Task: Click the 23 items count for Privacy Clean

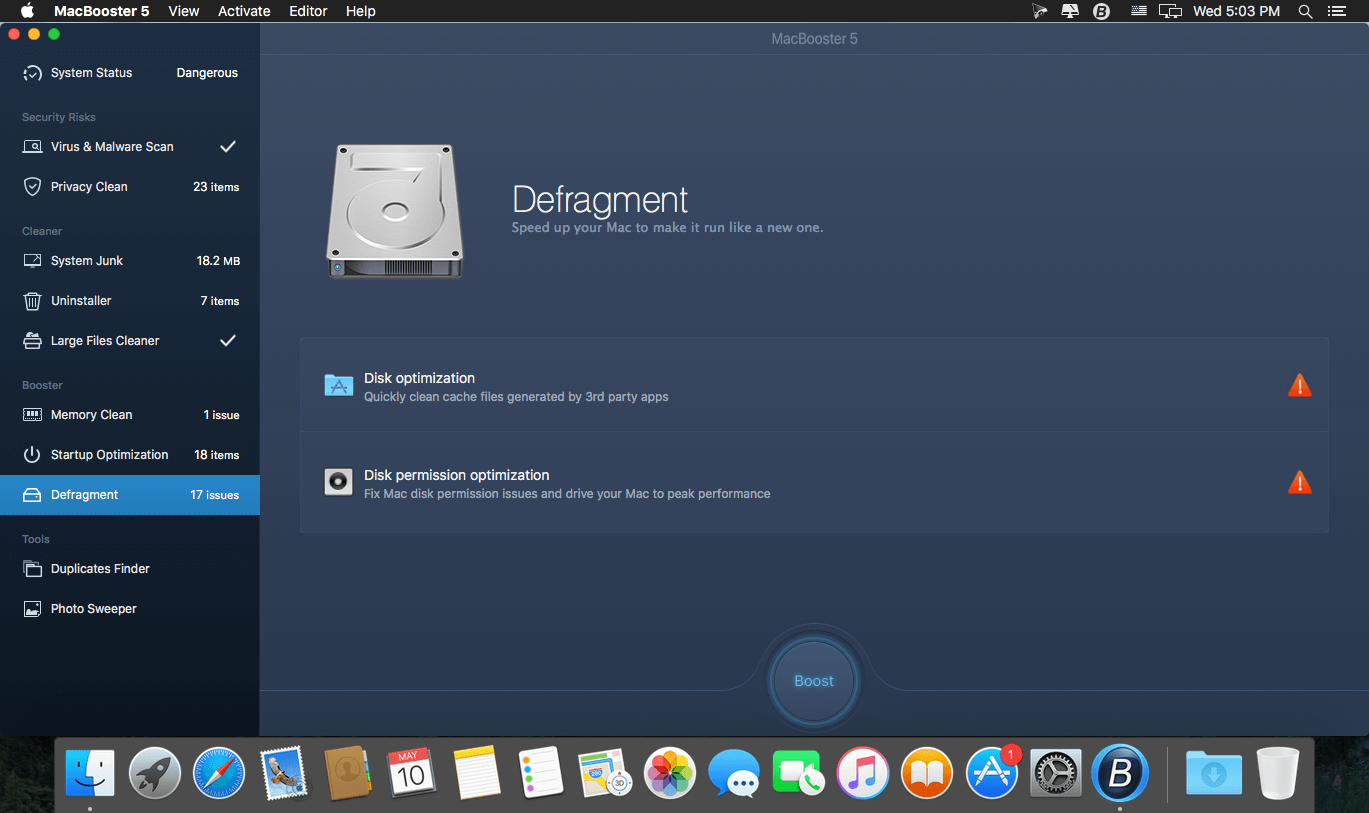Action: click(216, 187)
